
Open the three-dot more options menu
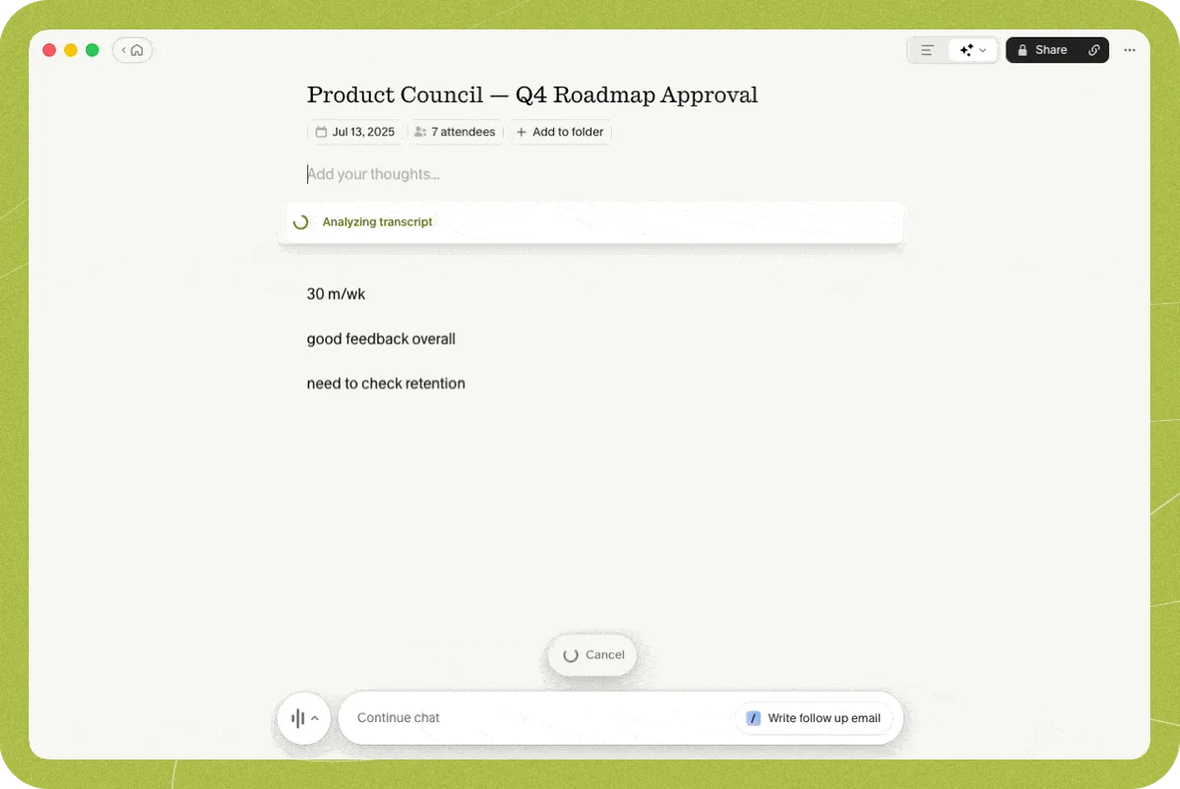(x=1130, y=50)
